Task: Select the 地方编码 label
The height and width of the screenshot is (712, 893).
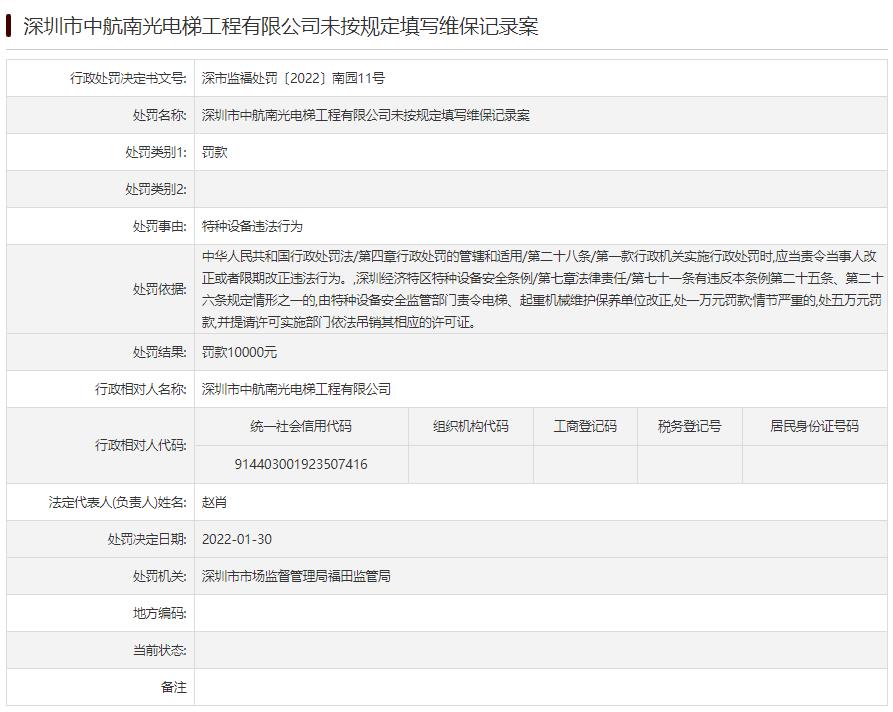Action: 159,613
